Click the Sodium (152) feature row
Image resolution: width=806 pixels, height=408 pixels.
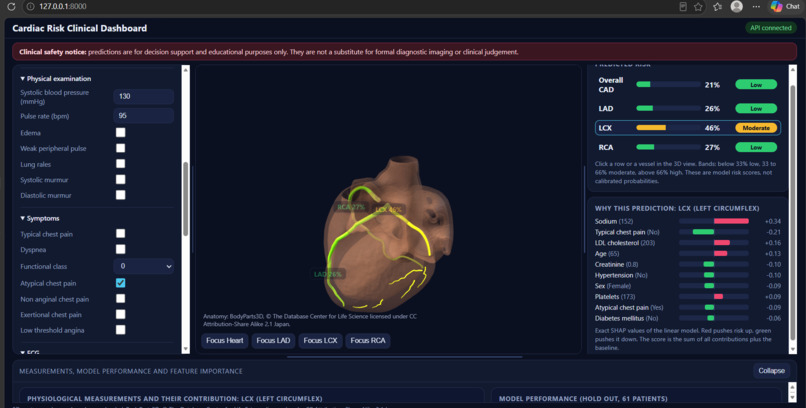[688, 221]
